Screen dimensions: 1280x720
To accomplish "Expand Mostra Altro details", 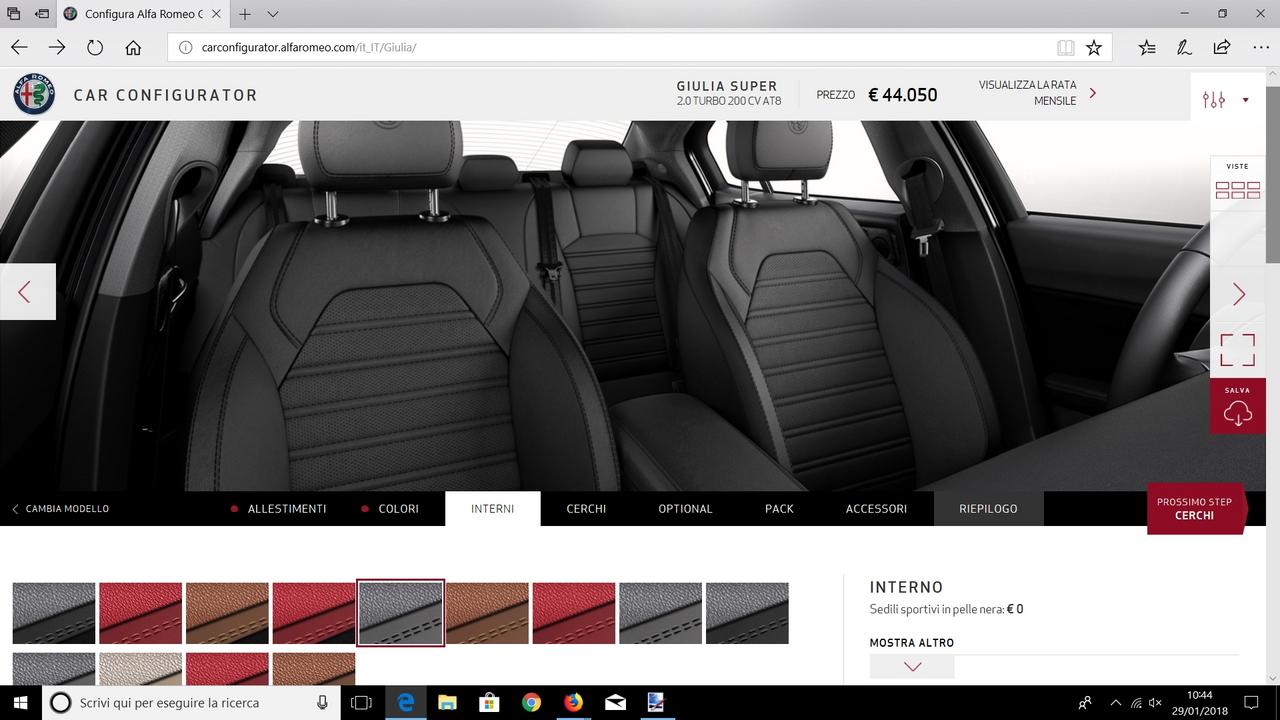I will coord(911,666).
